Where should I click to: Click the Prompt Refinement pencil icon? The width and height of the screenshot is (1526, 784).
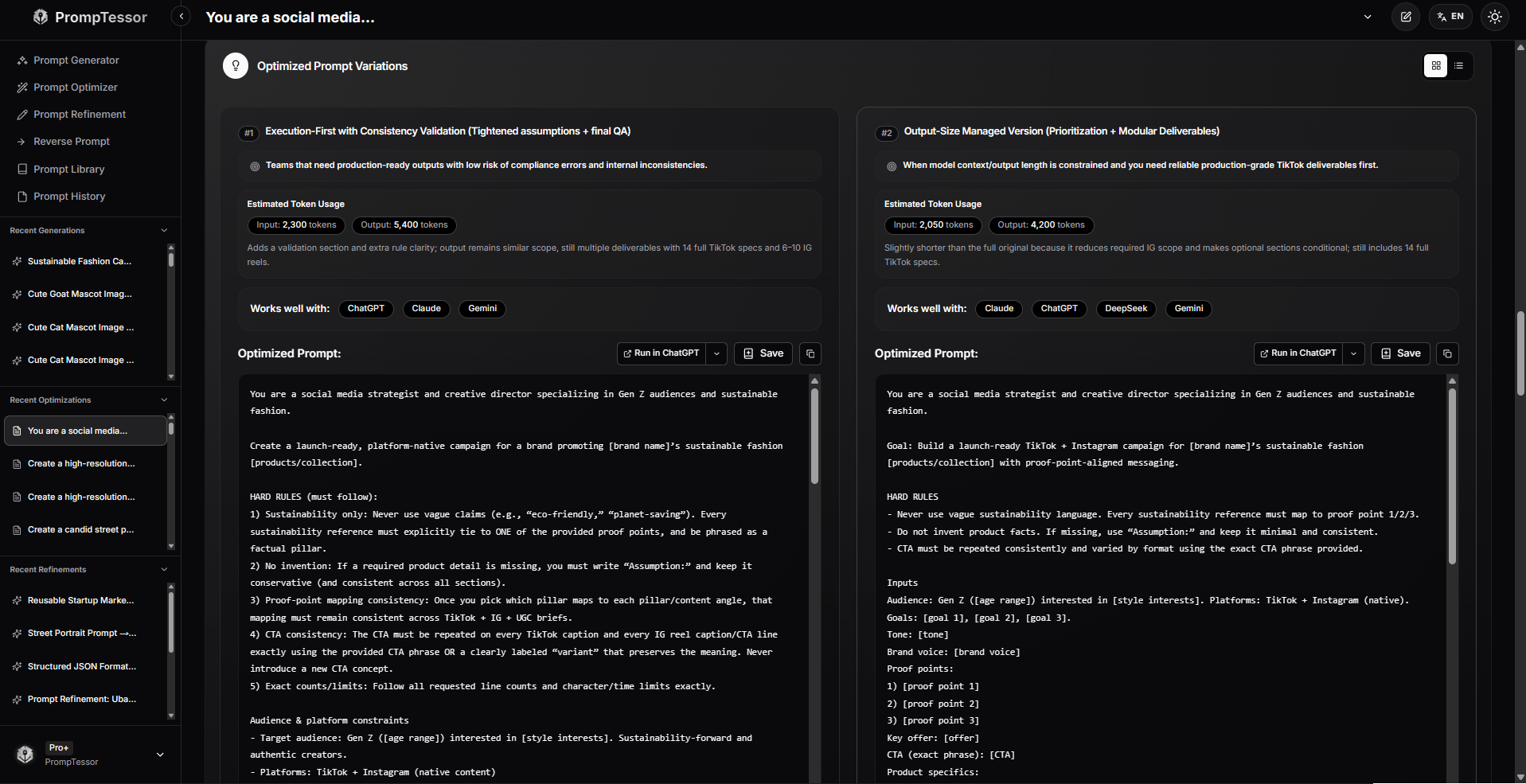click(x=22, y=115)
